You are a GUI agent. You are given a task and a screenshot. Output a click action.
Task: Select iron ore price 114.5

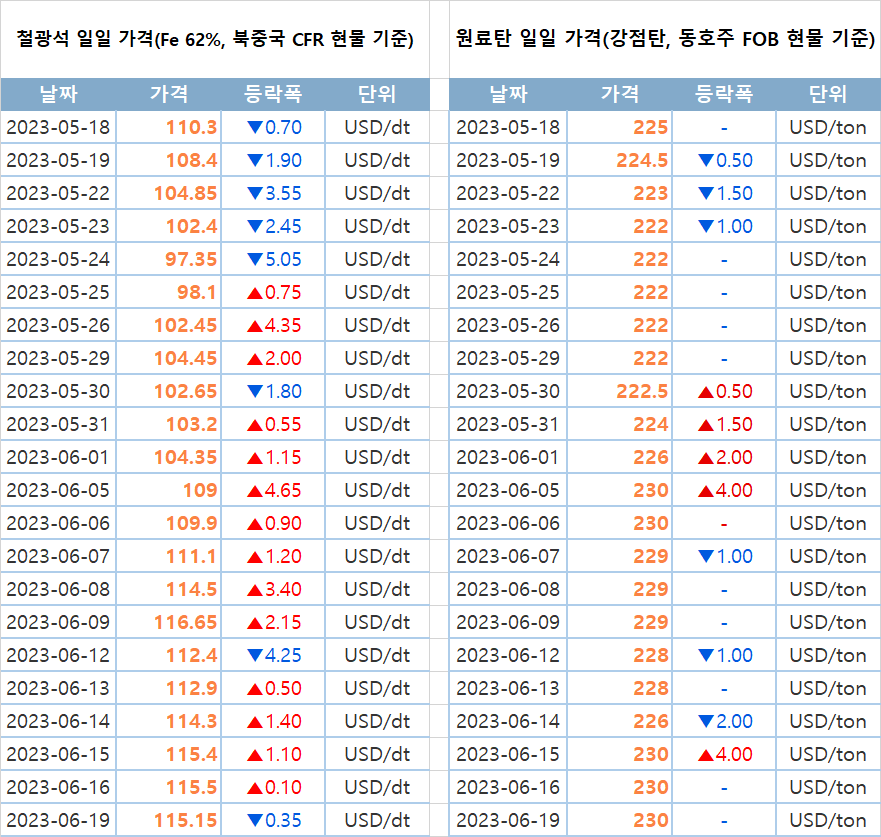[192, 589]
